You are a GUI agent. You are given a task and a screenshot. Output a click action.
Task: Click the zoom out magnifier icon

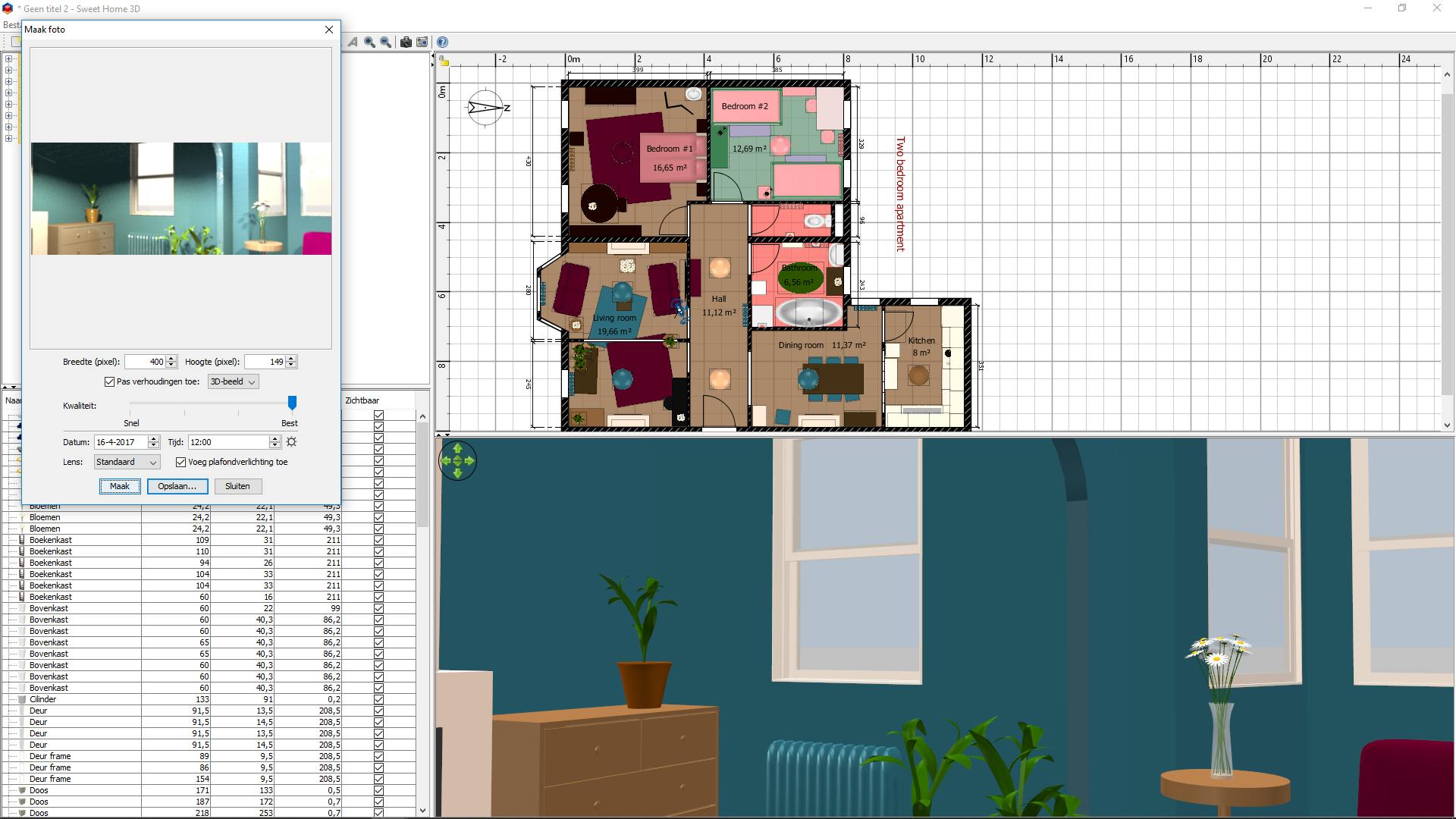pyautogui.click(x=386, y=42)
